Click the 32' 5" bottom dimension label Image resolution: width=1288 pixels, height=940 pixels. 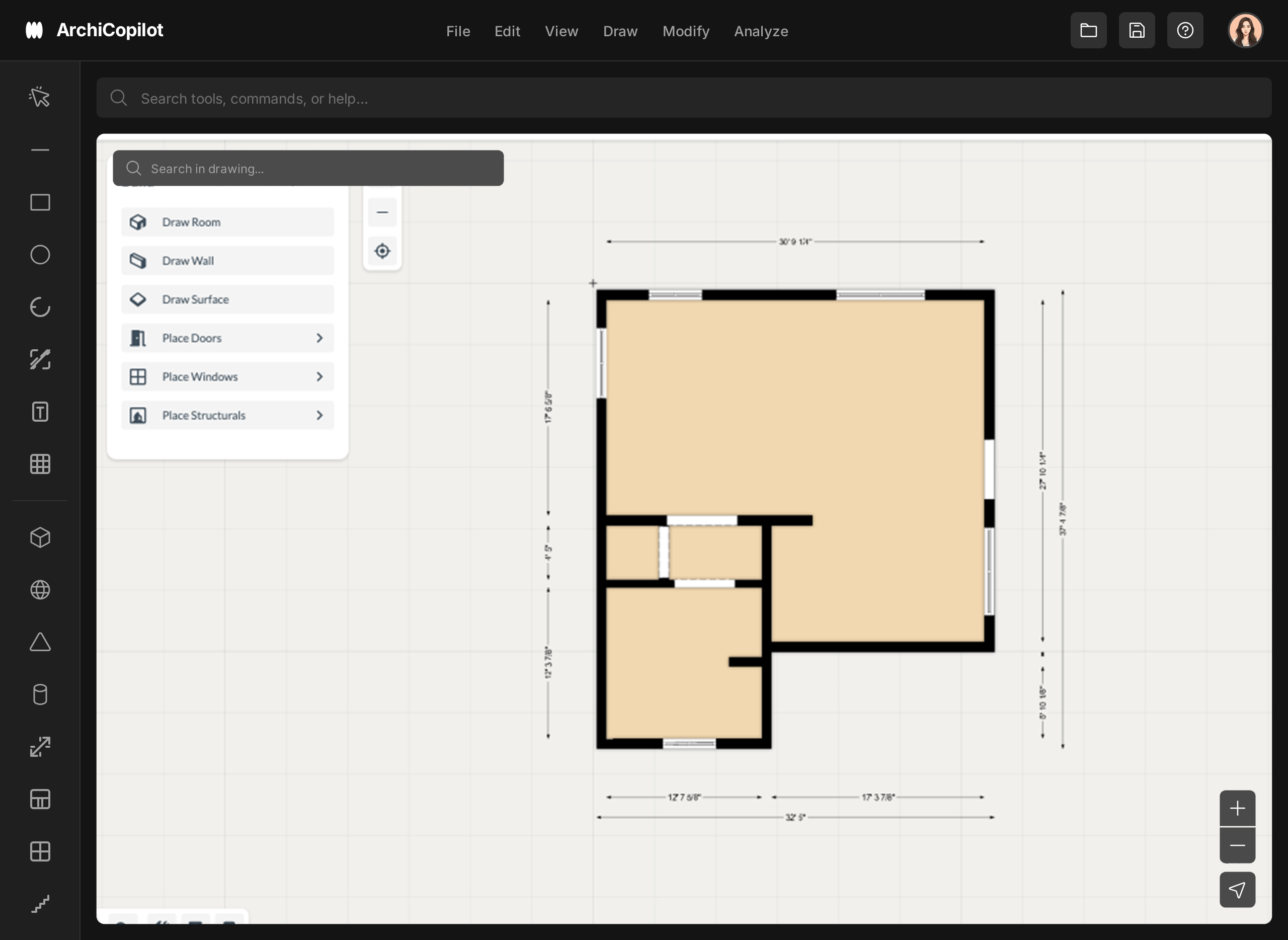[795, 818]
